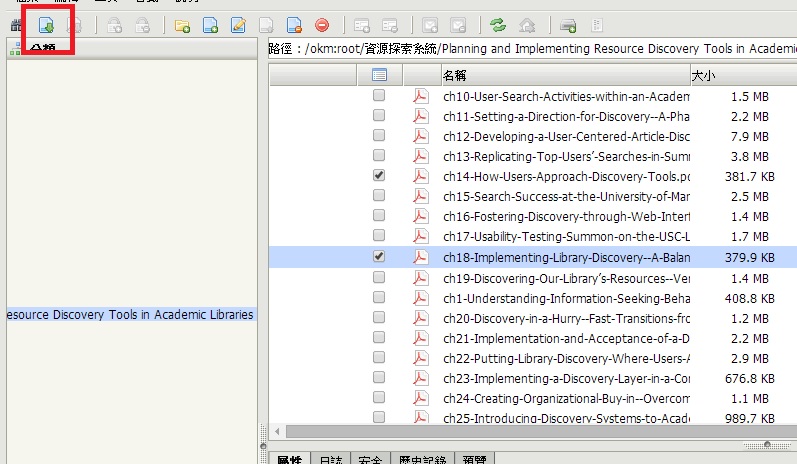Create a new folder via toolbar icon
Screen dimensions: 797x464
[x=182, y=25]
